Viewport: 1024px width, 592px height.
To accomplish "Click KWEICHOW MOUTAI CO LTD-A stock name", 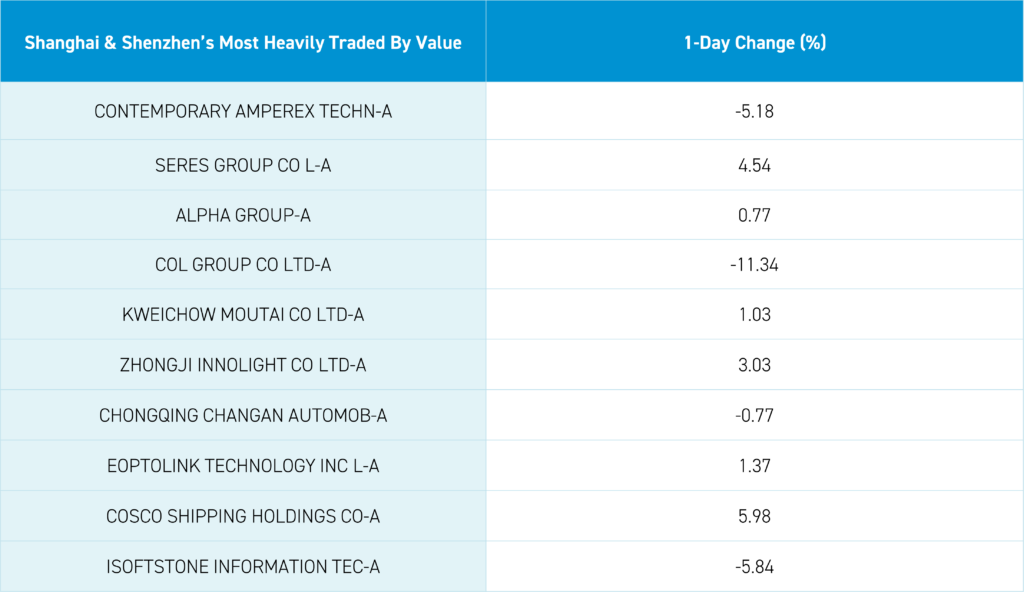I will click(x=243, y=315).
